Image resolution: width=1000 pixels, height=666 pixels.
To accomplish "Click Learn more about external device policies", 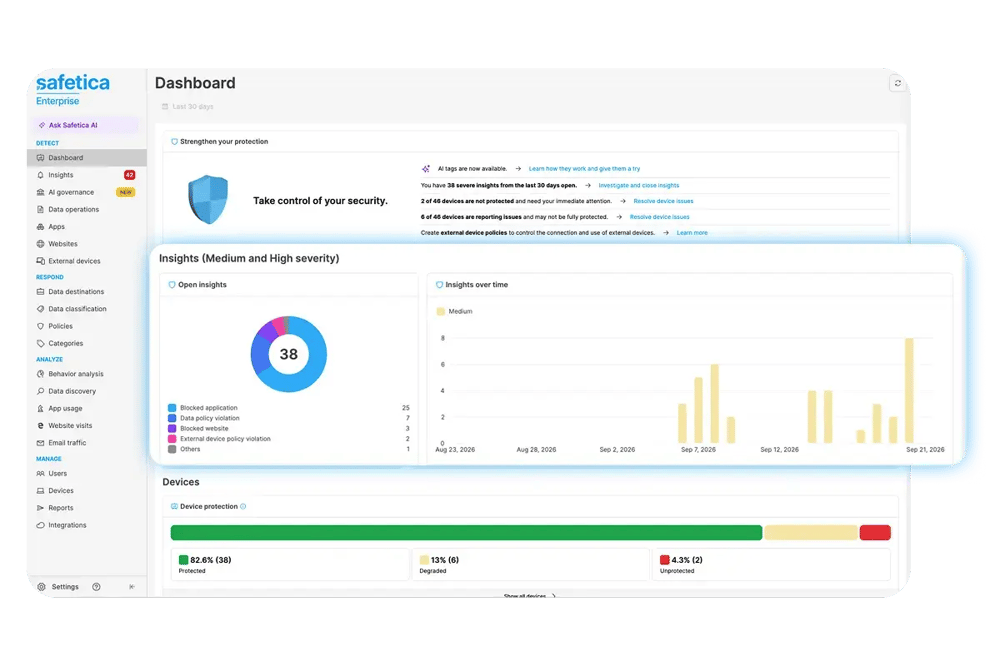I will click(692, 233).
